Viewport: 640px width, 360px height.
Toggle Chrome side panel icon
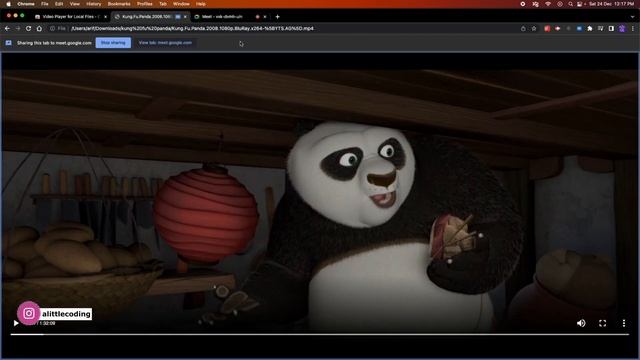[611, 29]
